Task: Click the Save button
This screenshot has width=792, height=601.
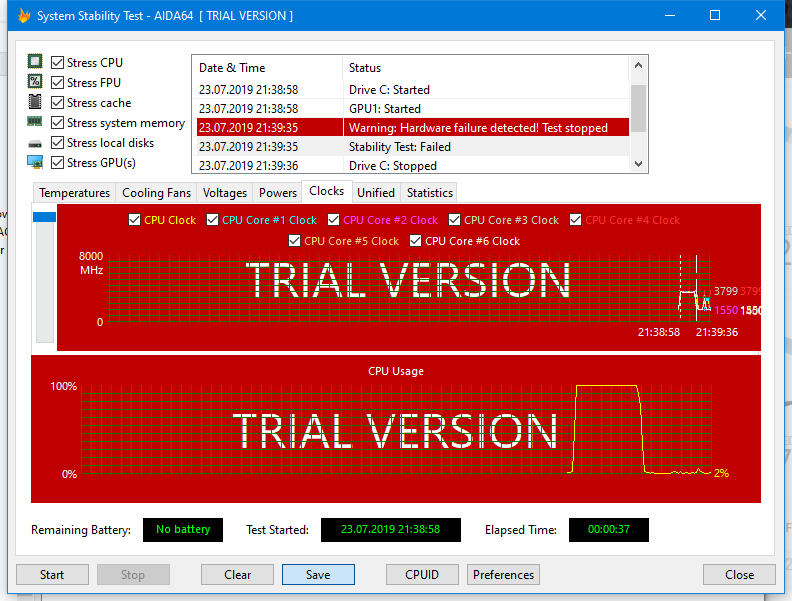Action: pyautogui.click(x=318, y=575)
